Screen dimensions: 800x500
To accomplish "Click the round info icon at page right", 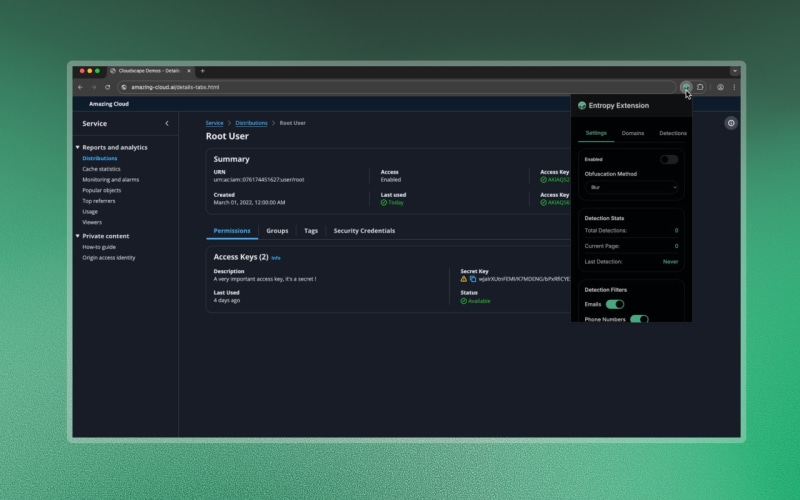I will point(731,123).
